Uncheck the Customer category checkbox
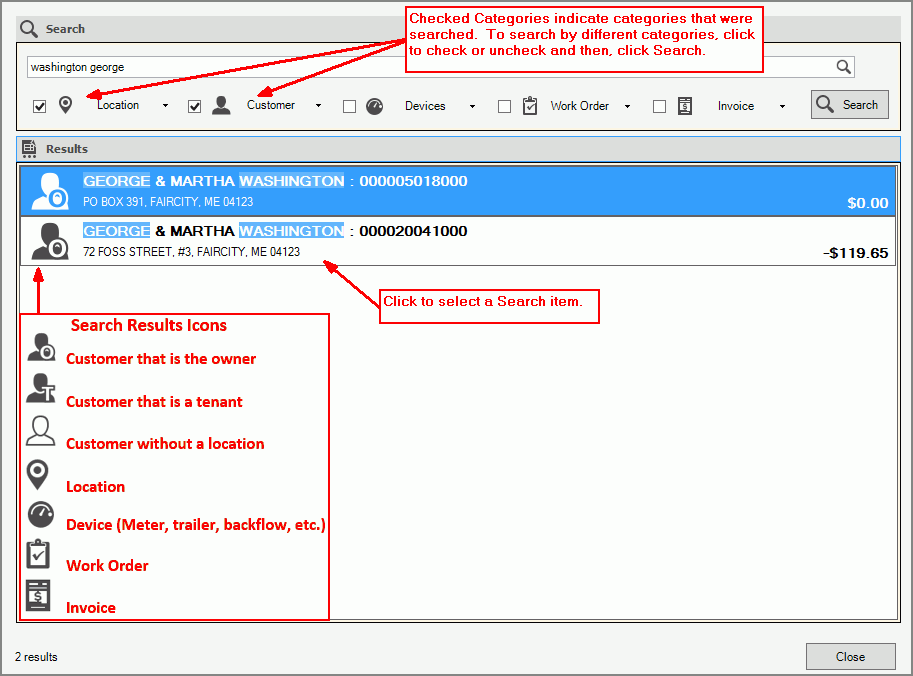 [x=194, y=107]
